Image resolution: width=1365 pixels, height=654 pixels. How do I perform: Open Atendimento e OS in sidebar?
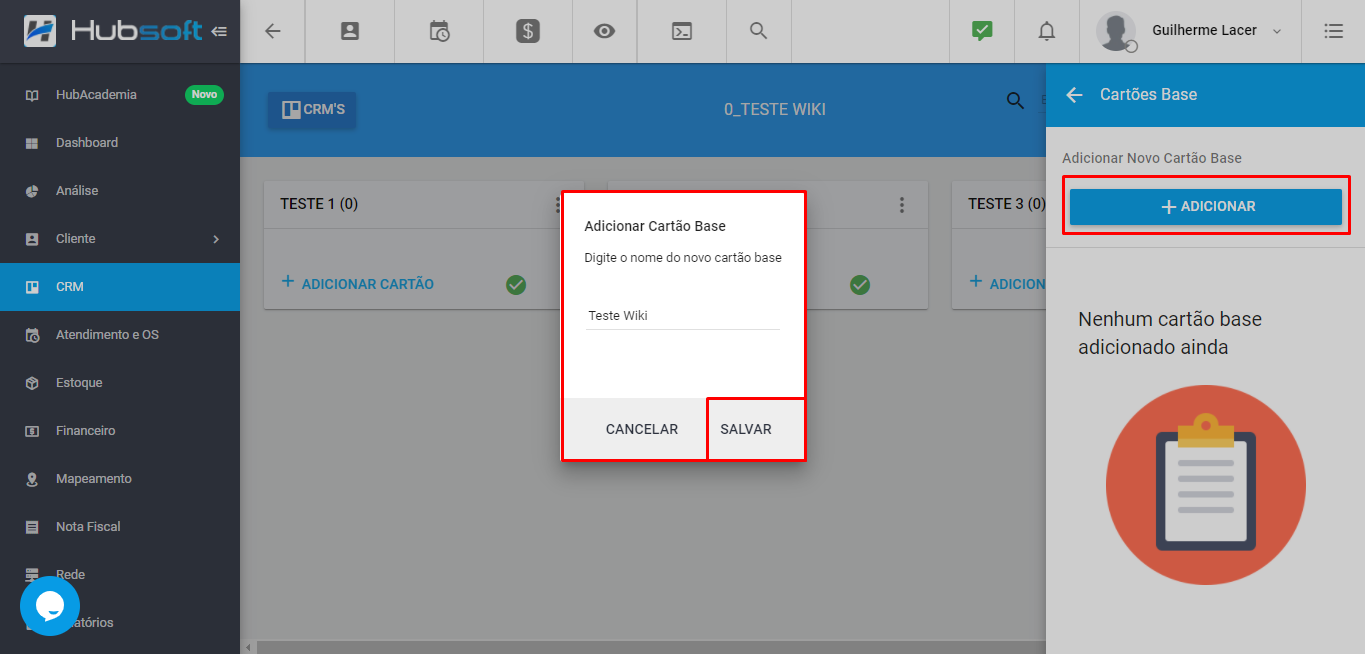pyautogui.click(x=120, y=335)
